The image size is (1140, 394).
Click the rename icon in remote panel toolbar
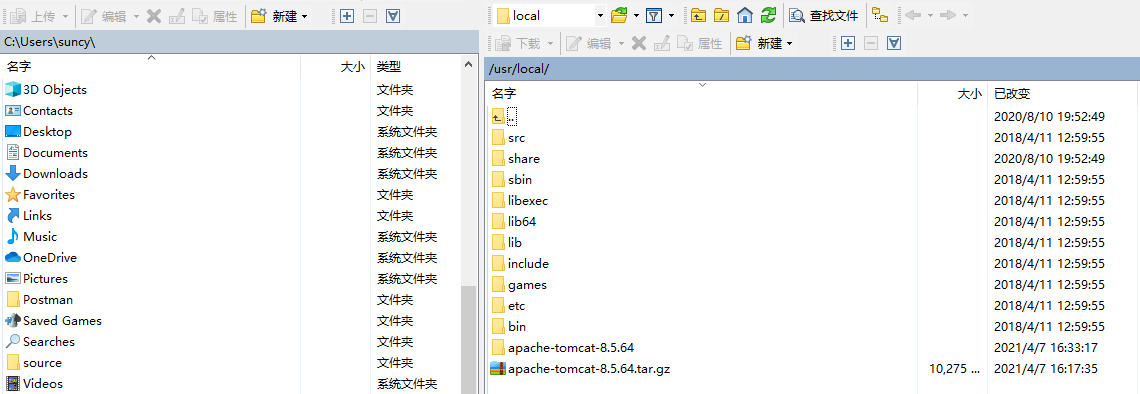662,44
